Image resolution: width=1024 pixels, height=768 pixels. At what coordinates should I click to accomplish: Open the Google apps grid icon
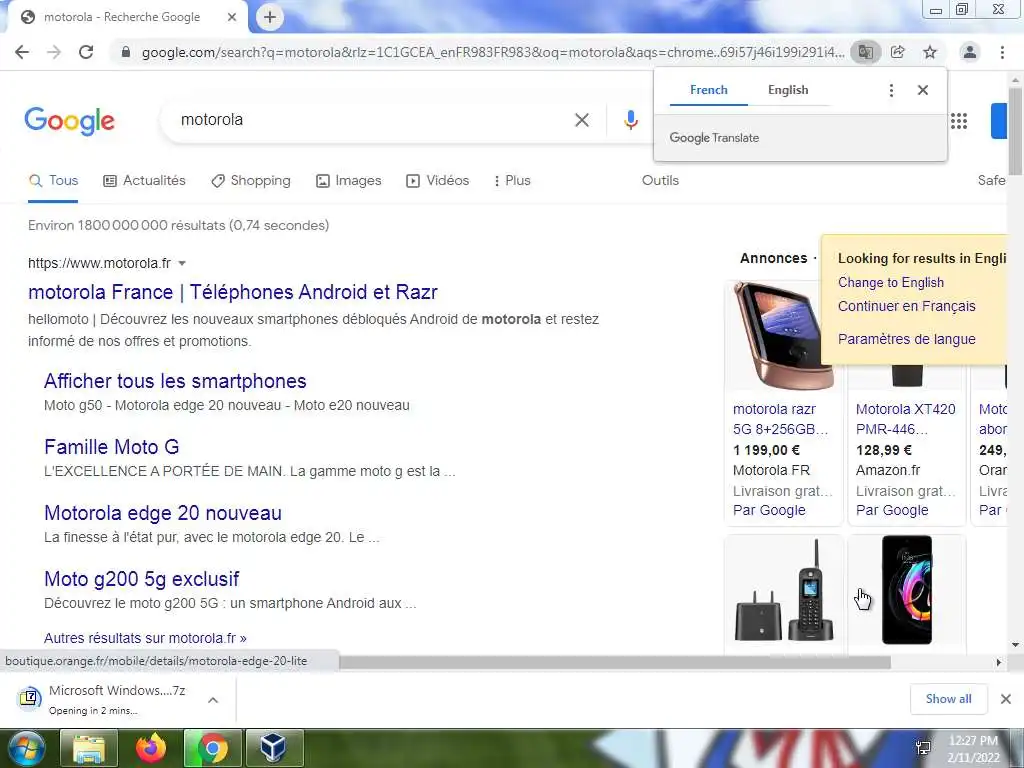pos(959,121)
